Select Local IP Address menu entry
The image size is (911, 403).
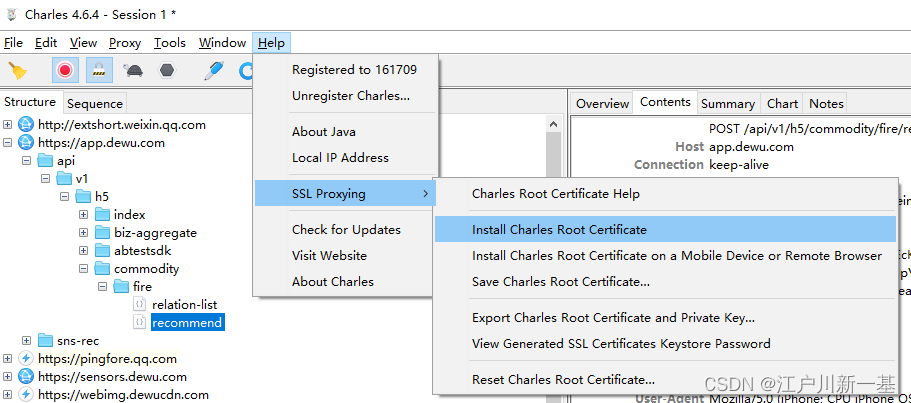pyautogui.click(x=345, y=157)
